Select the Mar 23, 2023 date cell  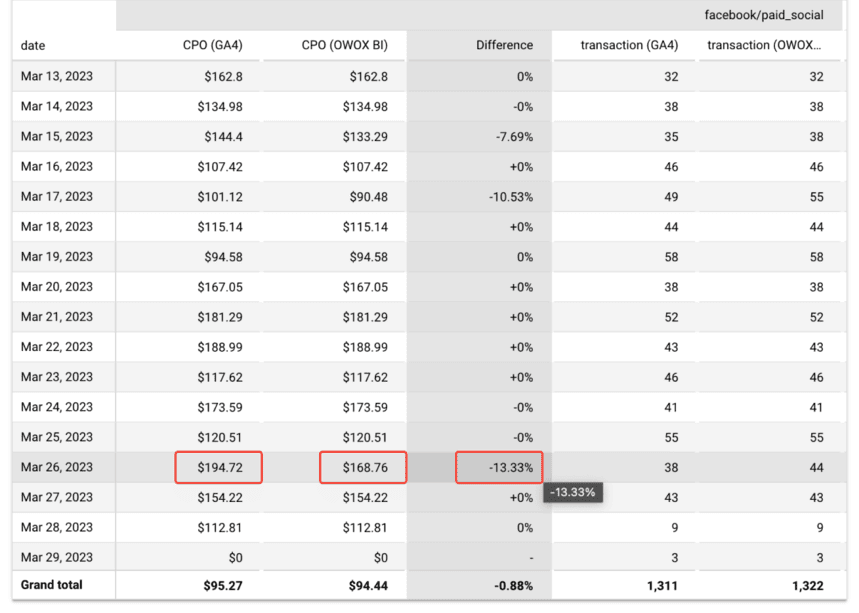(x=57, y=377)
